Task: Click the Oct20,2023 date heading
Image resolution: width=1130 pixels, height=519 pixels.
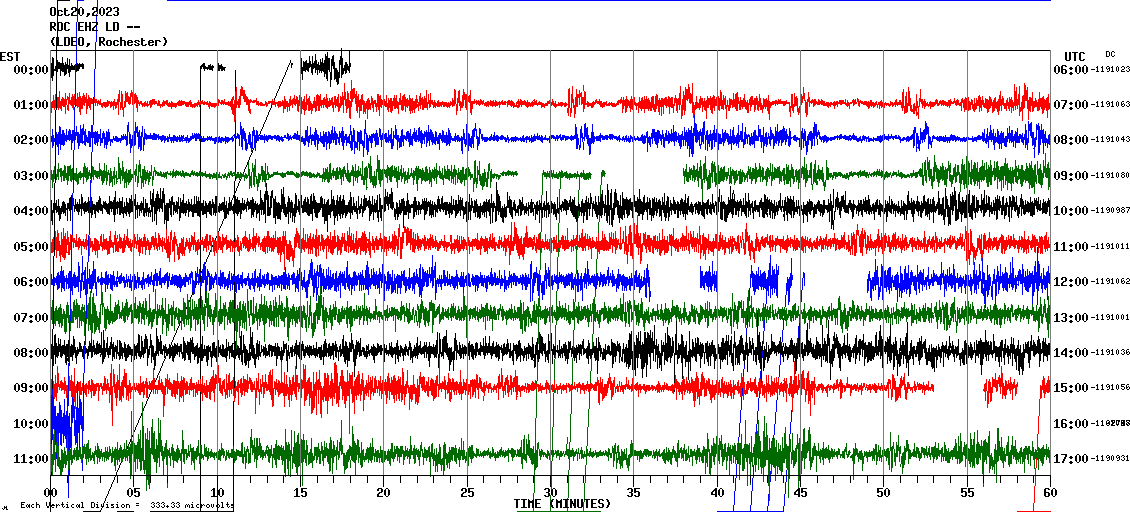Action: 84,12
